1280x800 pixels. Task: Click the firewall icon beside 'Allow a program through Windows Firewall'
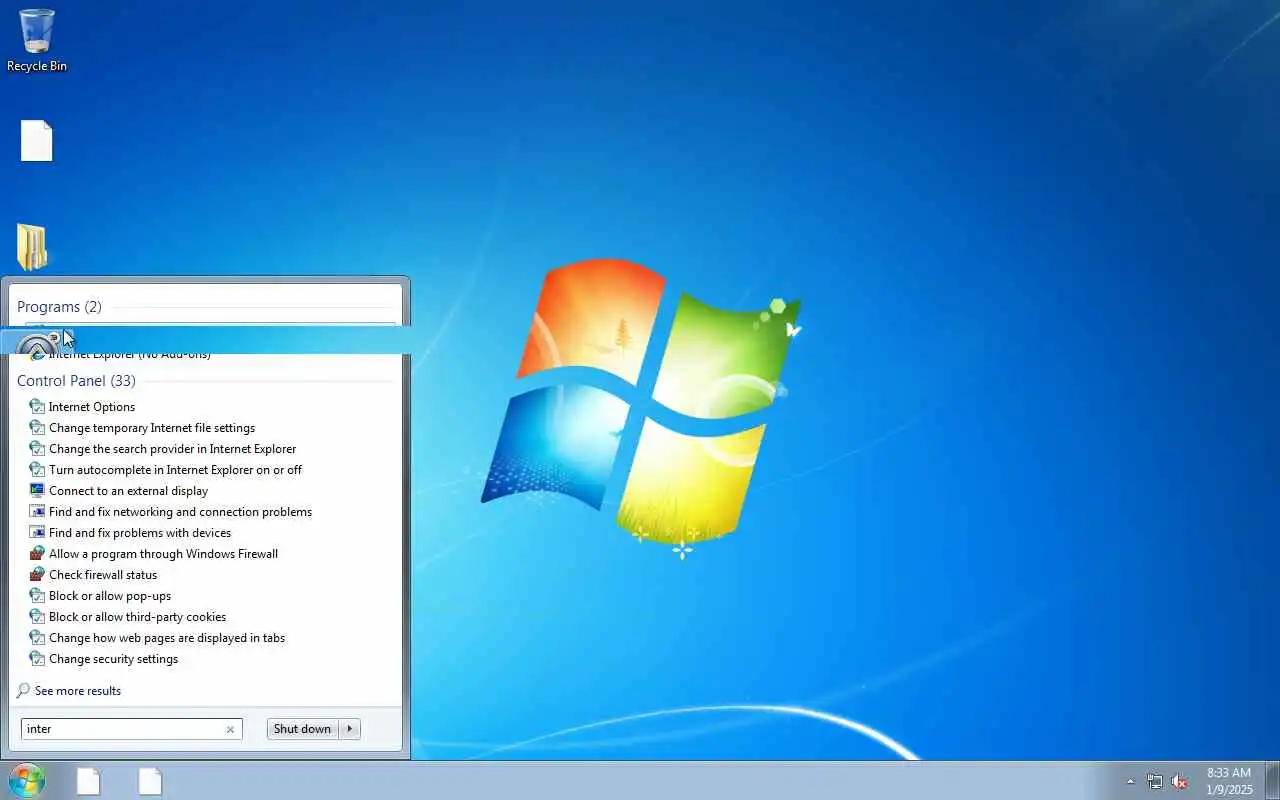(x=37, y=554)
